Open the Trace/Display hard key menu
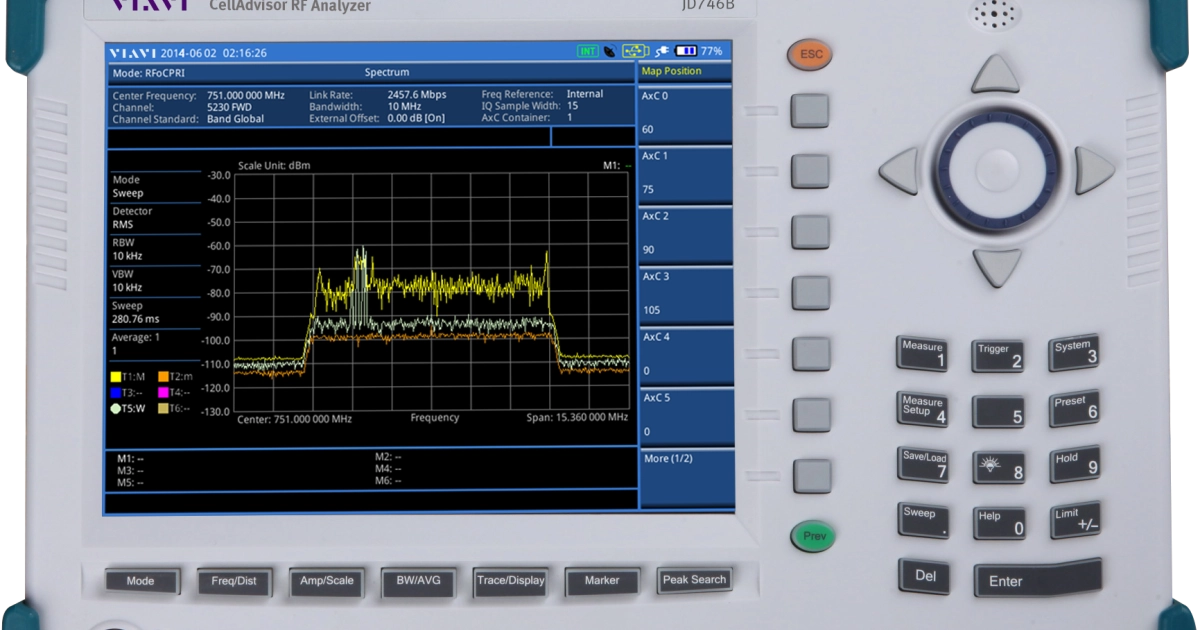 click(510, 581)
